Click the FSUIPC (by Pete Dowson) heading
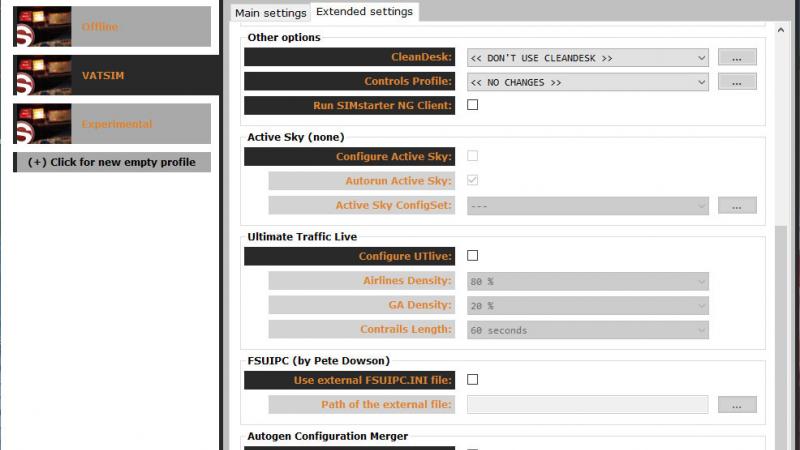Image resolution: width=800 pixels, height=450 pixels. pos(318,361)
